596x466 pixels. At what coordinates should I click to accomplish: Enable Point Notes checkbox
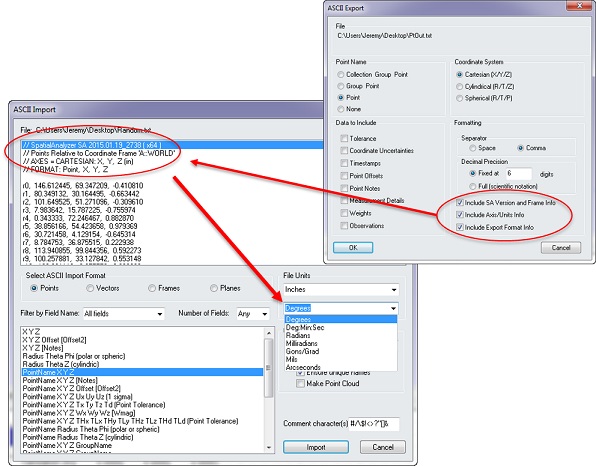click(344, 188)
